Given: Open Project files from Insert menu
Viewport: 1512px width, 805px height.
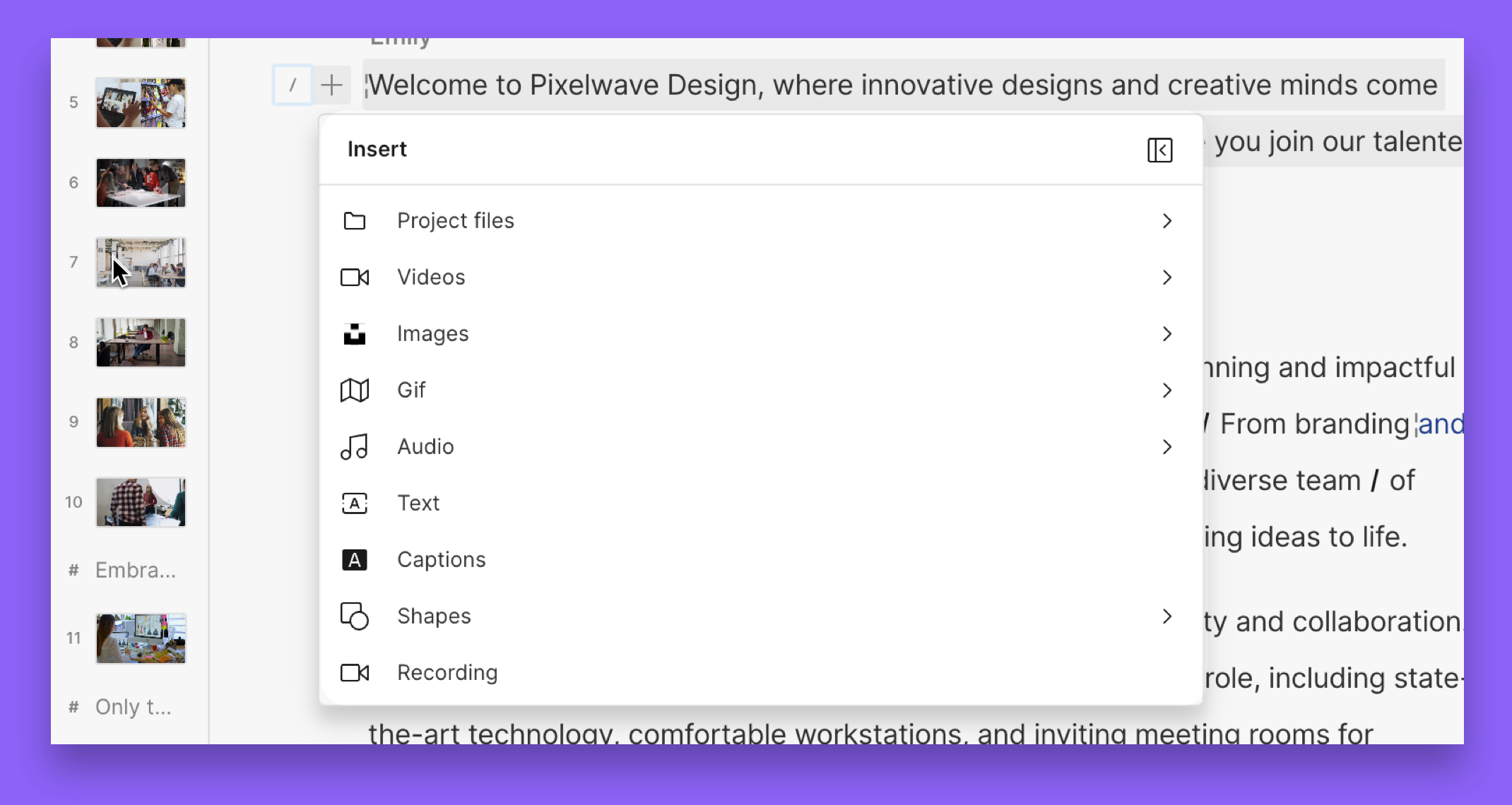Looking at the screenshot, I should coord(761,221).
